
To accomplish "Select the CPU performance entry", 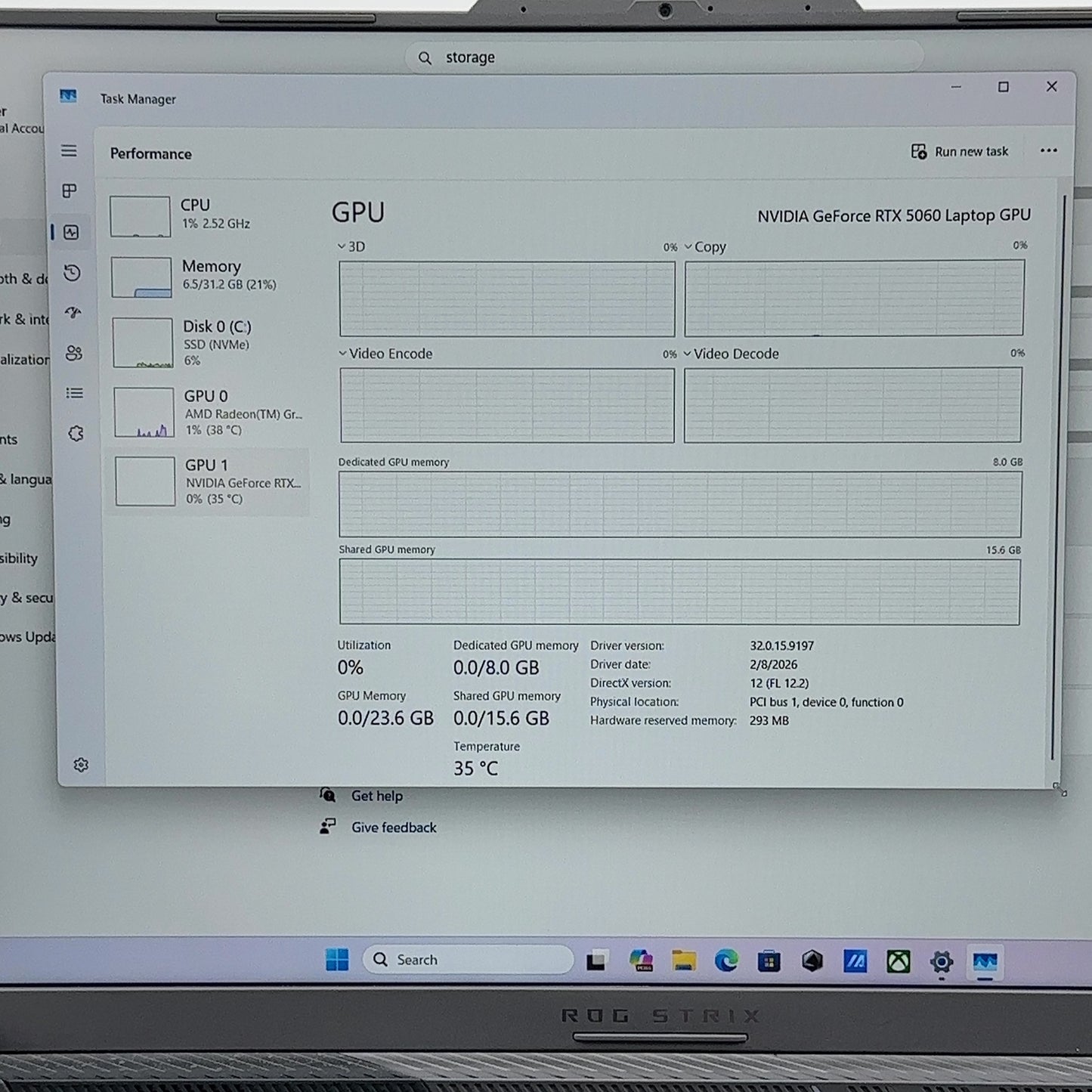I will 206,215.
